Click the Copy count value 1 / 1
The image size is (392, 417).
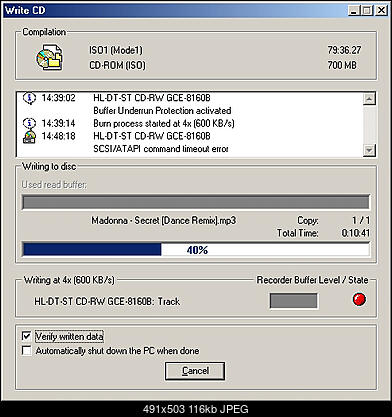(361, 220)
